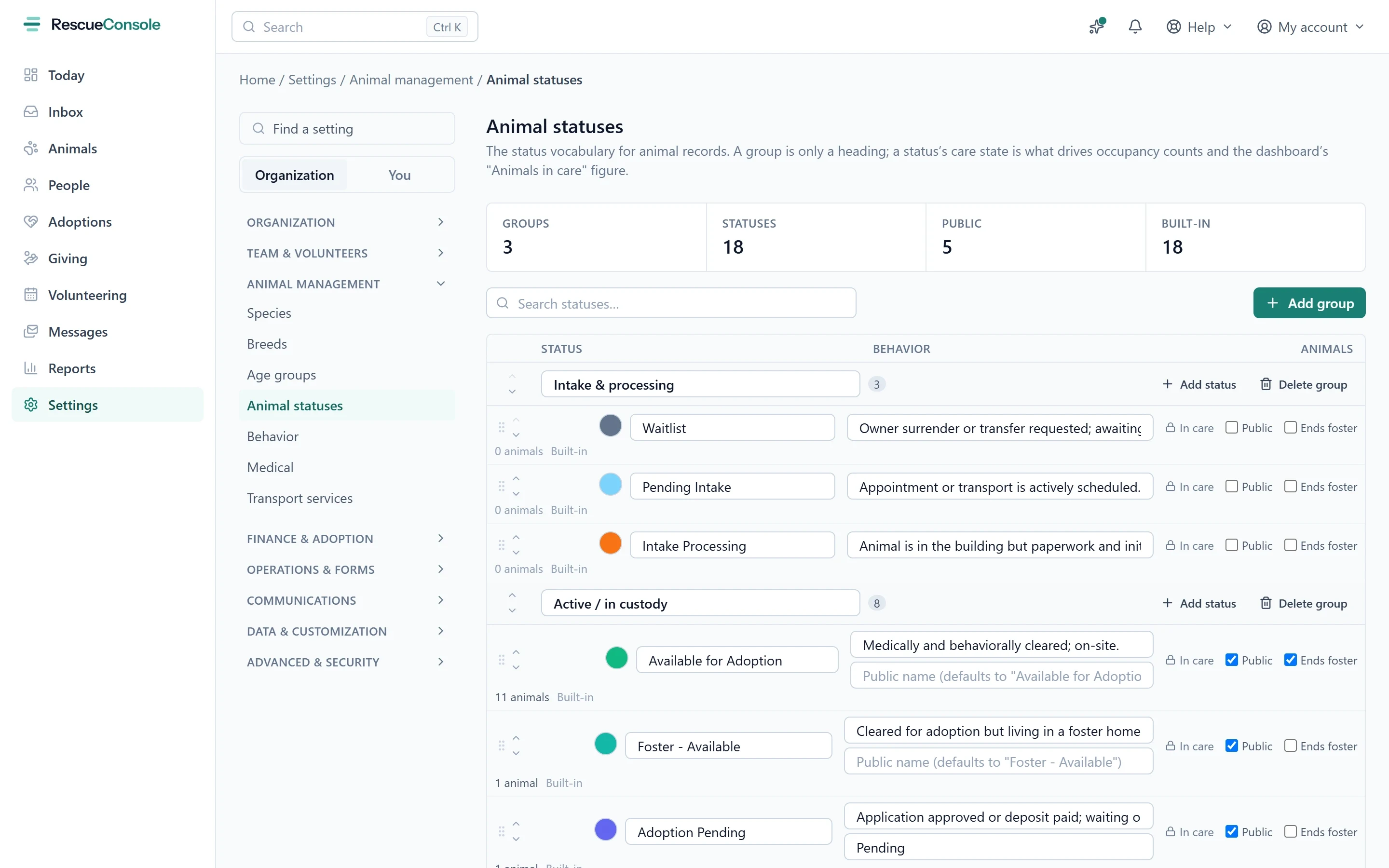The image size is (1389, 868).
Task: Click drag handle of Pending Intake row
Action: (x=501, y=486)
